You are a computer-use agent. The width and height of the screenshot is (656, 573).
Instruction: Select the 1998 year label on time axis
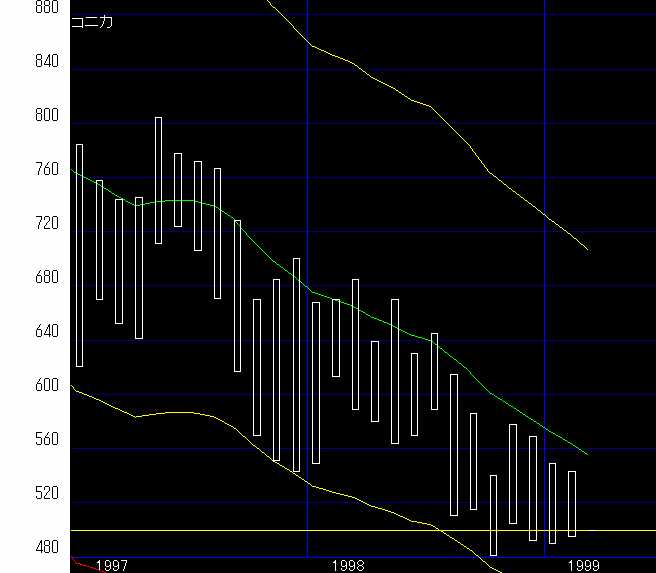click(348, 565)
